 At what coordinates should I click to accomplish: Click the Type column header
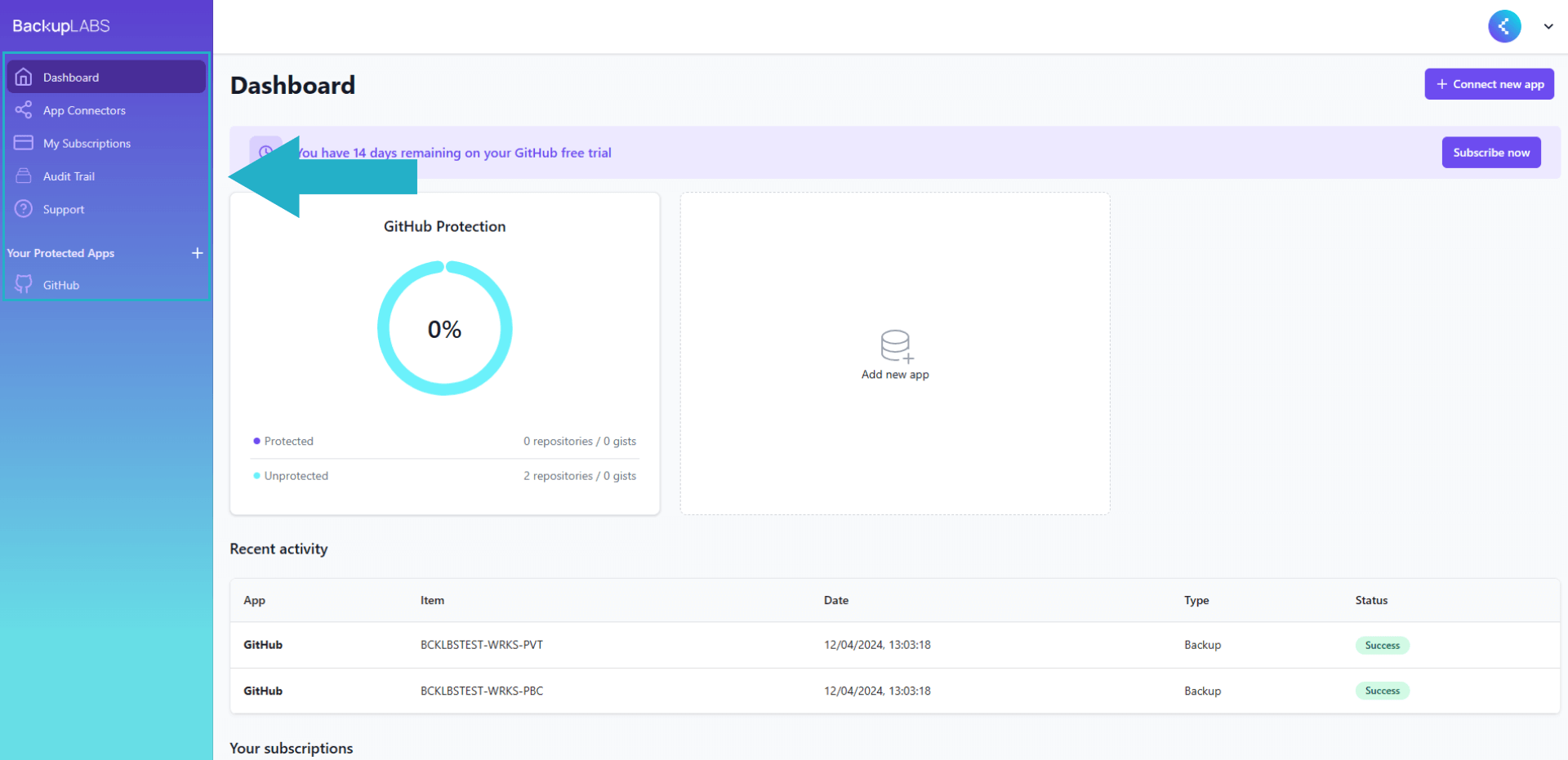(1196, 600)
